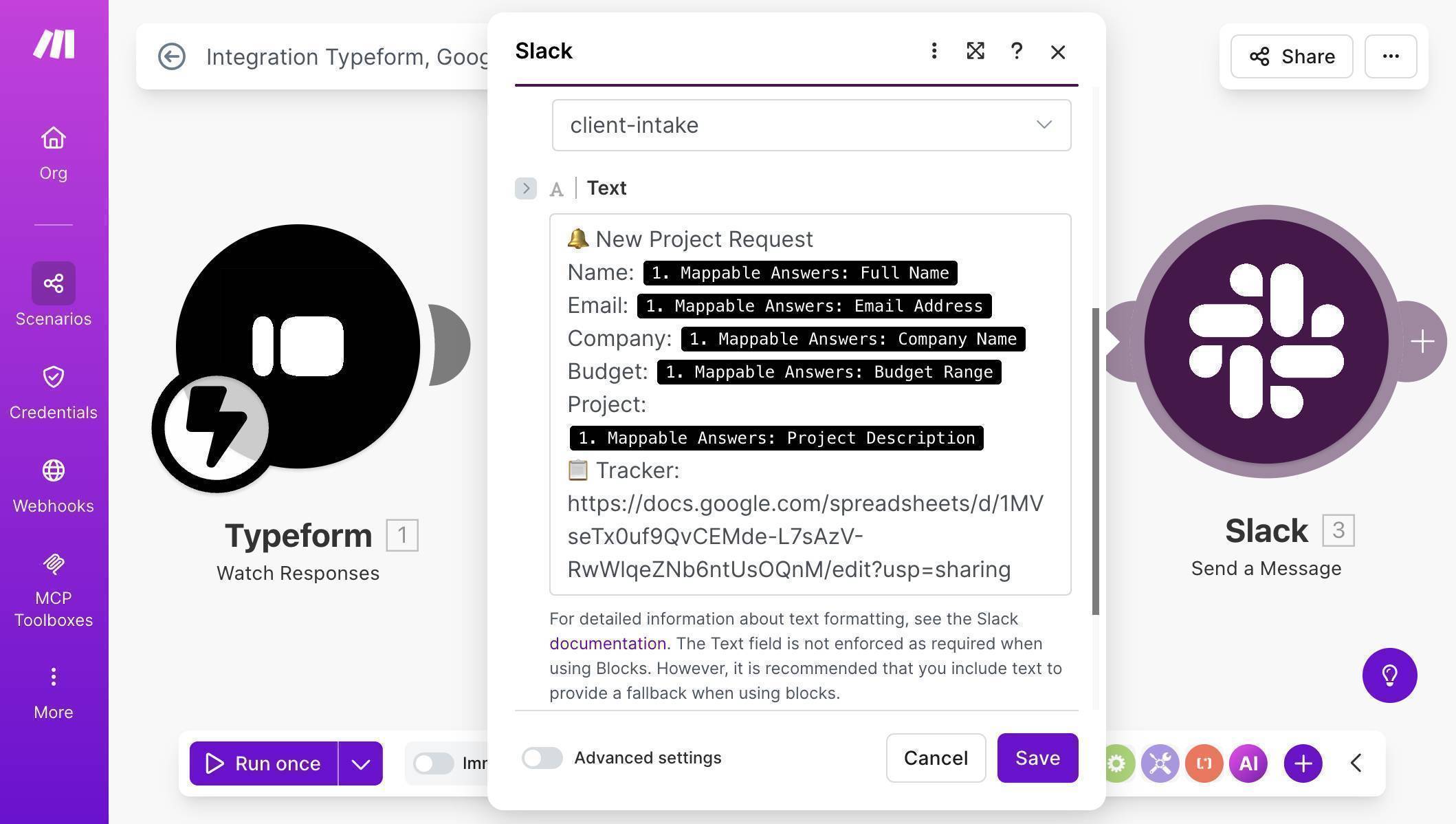Open the Run once dropdown arrow

tap(360, 763)
